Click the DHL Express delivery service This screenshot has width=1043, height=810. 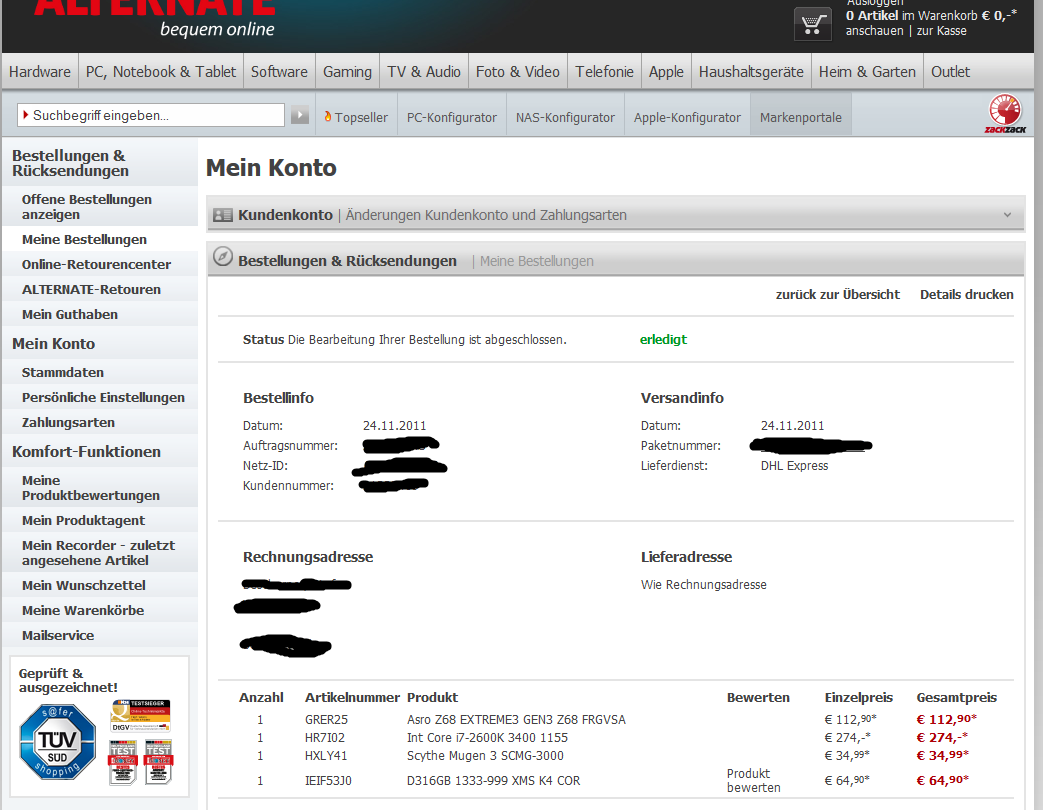pyautogui.click(x=794, y=466)
